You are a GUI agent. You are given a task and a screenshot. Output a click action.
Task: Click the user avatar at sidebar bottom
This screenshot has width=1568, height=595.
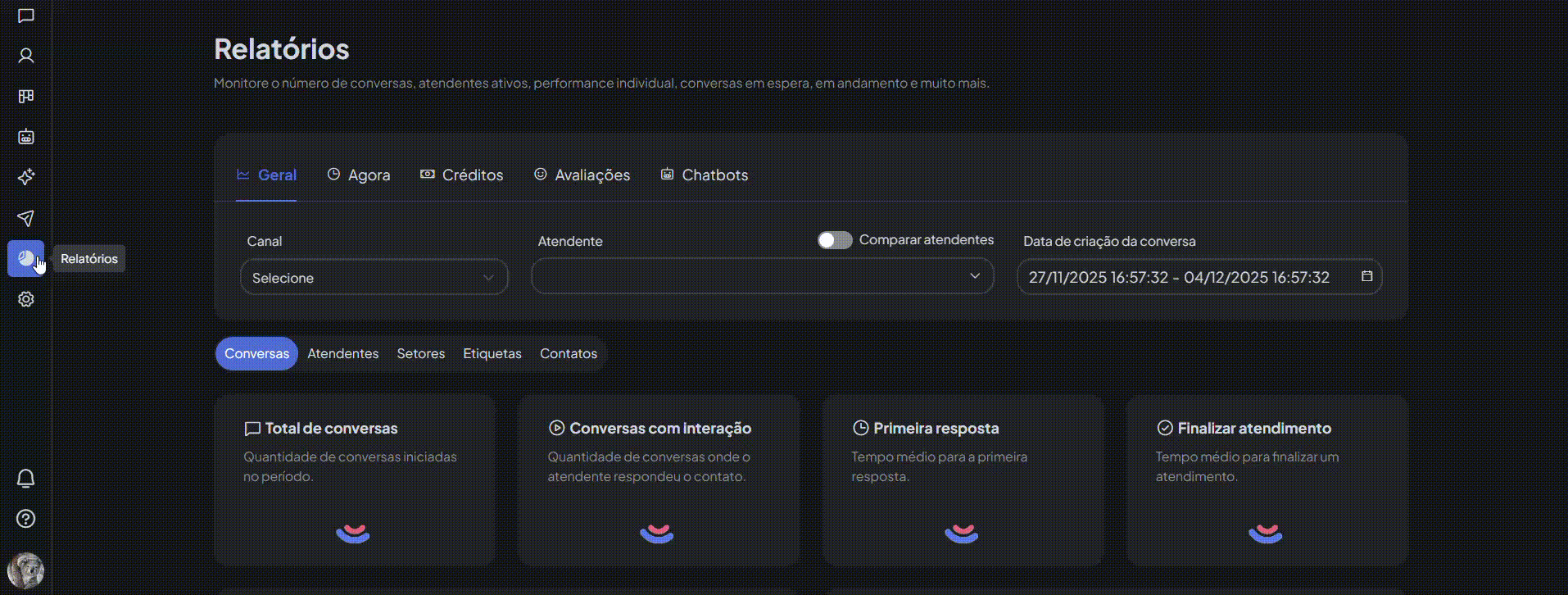[26, 570]
